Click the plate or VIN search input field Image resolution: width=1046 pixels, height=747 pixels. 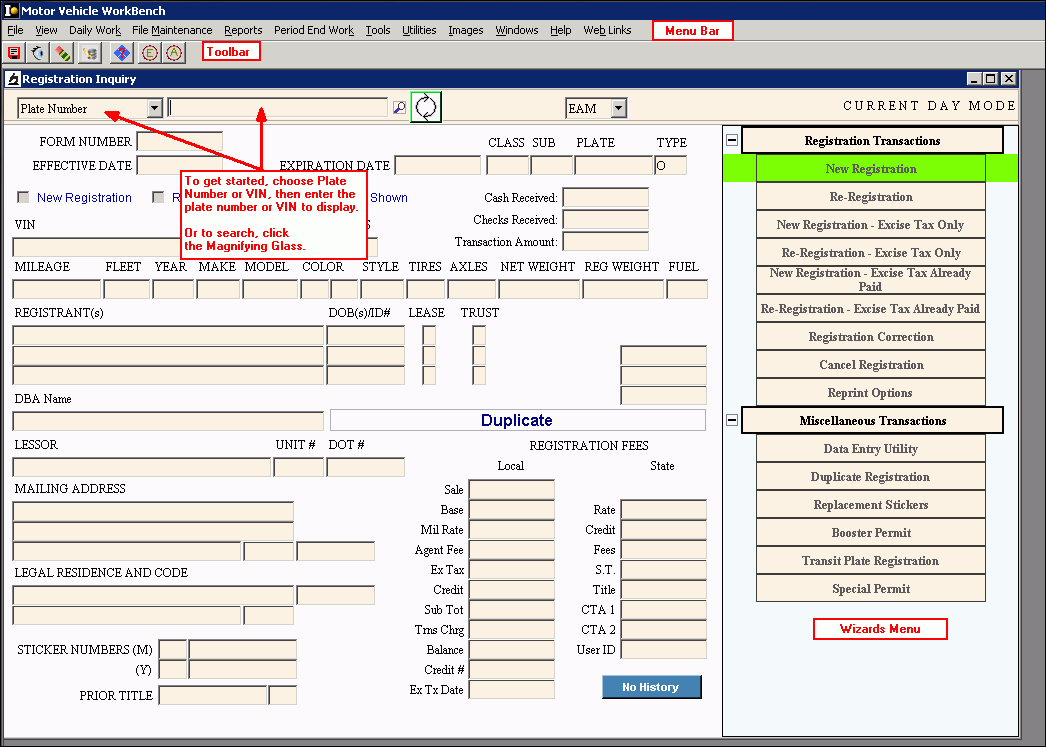pyautogui.click(x=278, y=107)
